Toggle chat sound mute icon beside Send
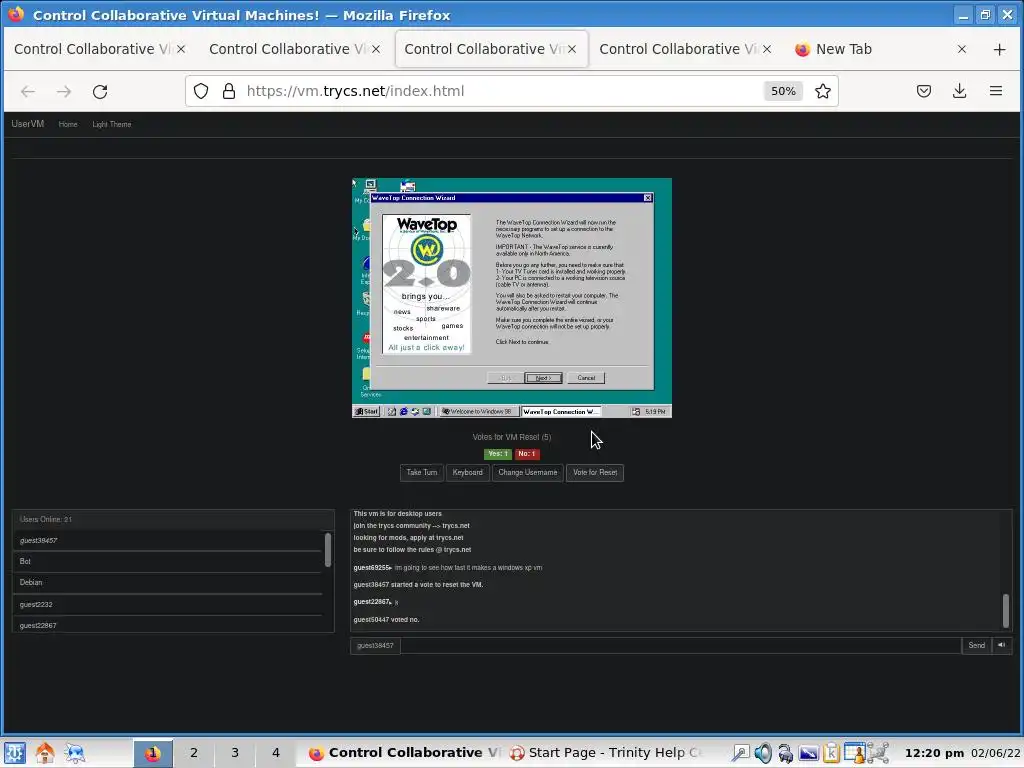 [1002, 645]
